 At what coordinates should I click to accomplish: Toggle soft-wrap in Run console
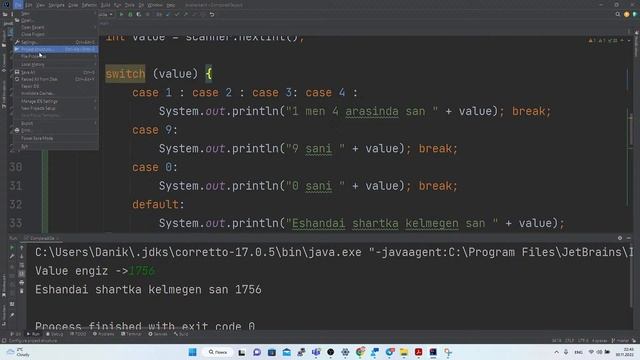22,265
